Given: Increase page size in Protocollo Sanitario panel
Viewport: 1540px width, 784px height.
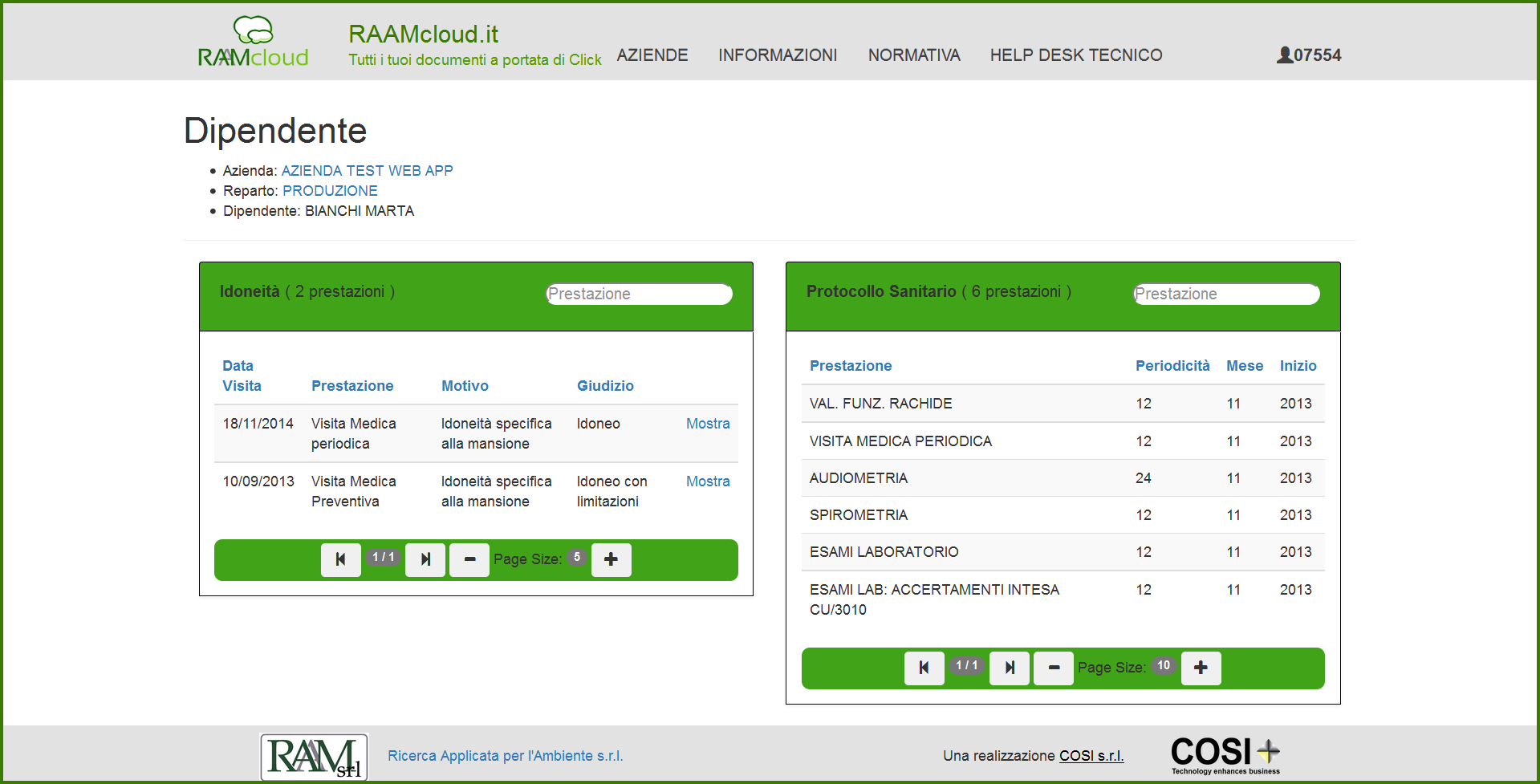Looking at the screenshot, I should click(1201, 668).
